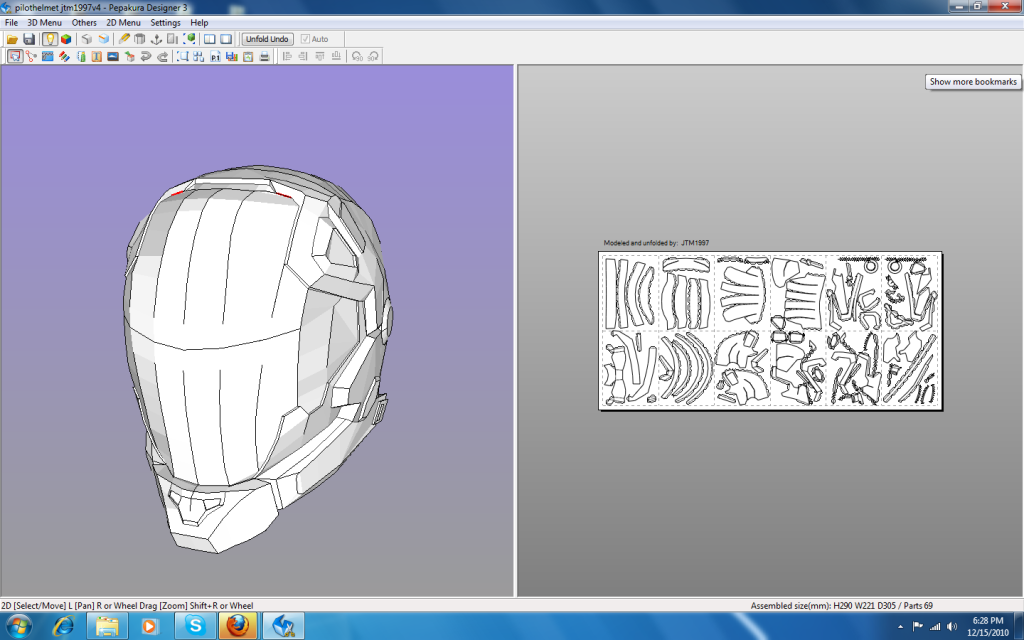Click the unfolded pattern sheet in 2D view
Viewport: 1024px width, 640px height.
pos(770,330)
